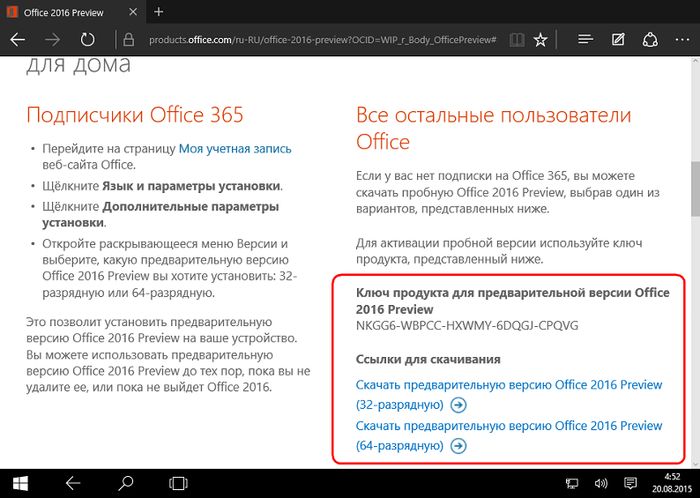Image resolution: width=700 pixels, height=498 pixels.
Task: Open the Windows Start menu
Action: click(x=21, y=484)
